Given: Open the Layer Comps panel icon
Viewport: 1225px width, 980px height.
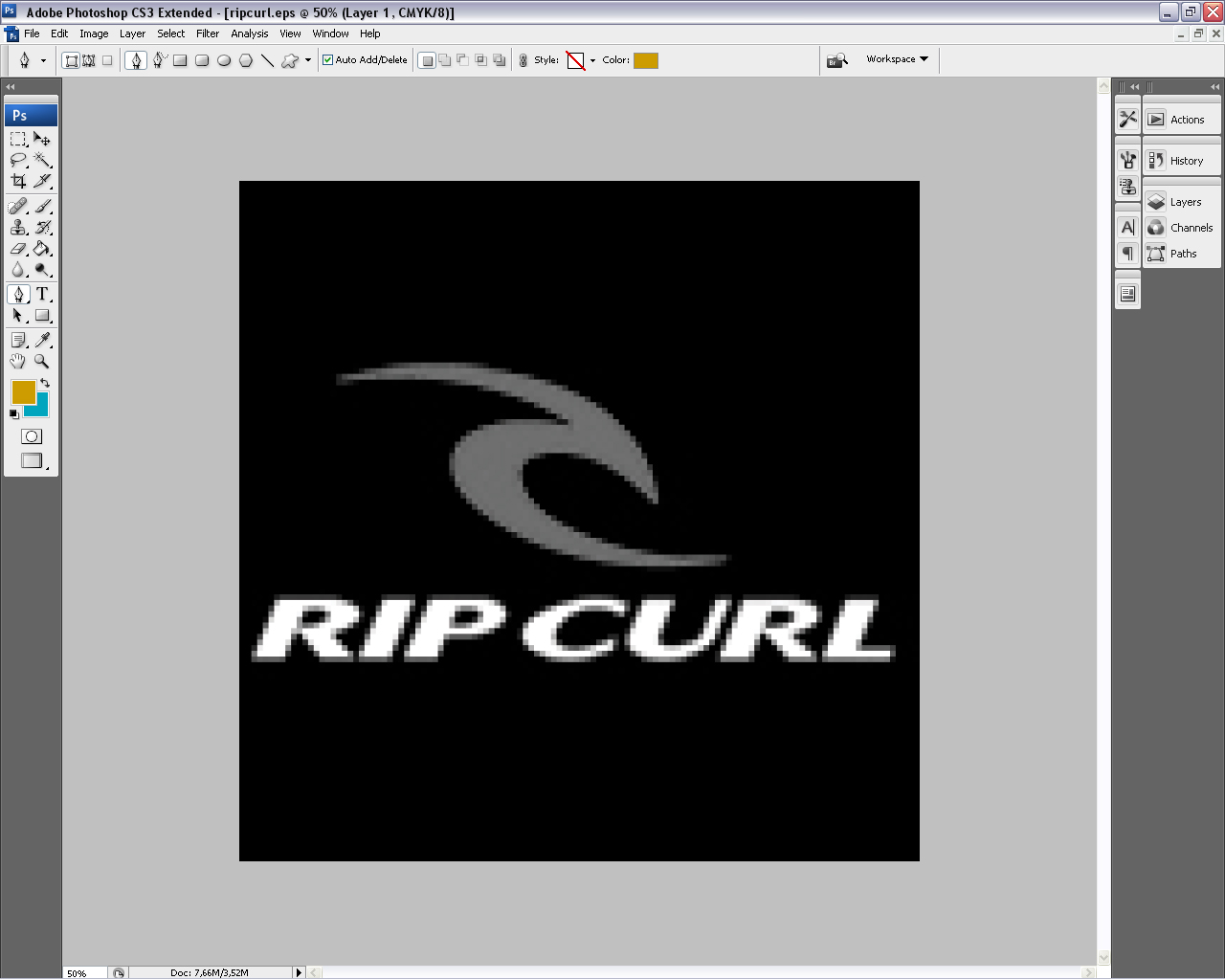Looking at the screenshot, I should coord(1128,294).
